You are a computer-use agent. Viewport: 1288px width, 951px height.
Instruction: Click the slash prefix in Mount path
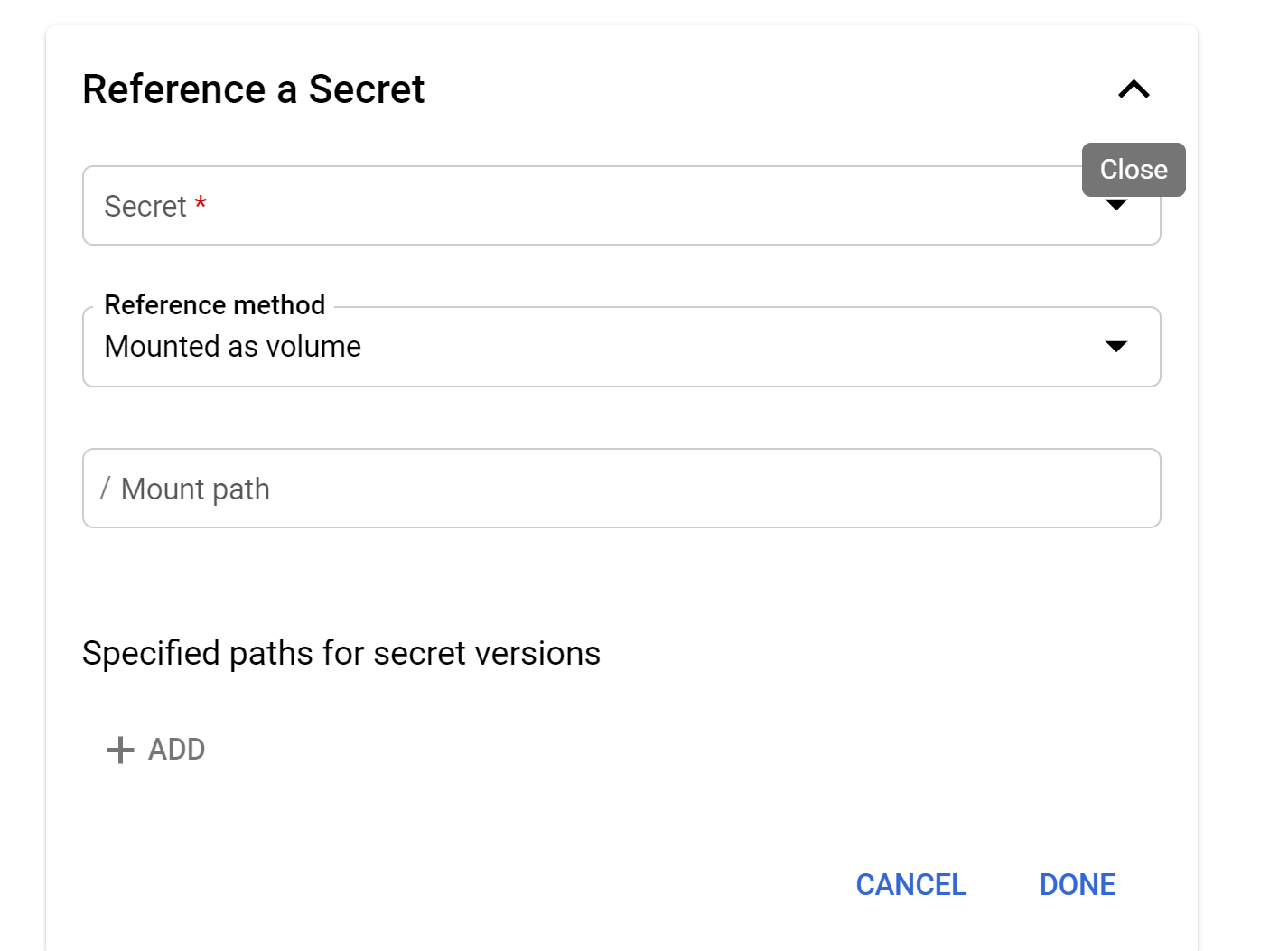tap(106, 489)
